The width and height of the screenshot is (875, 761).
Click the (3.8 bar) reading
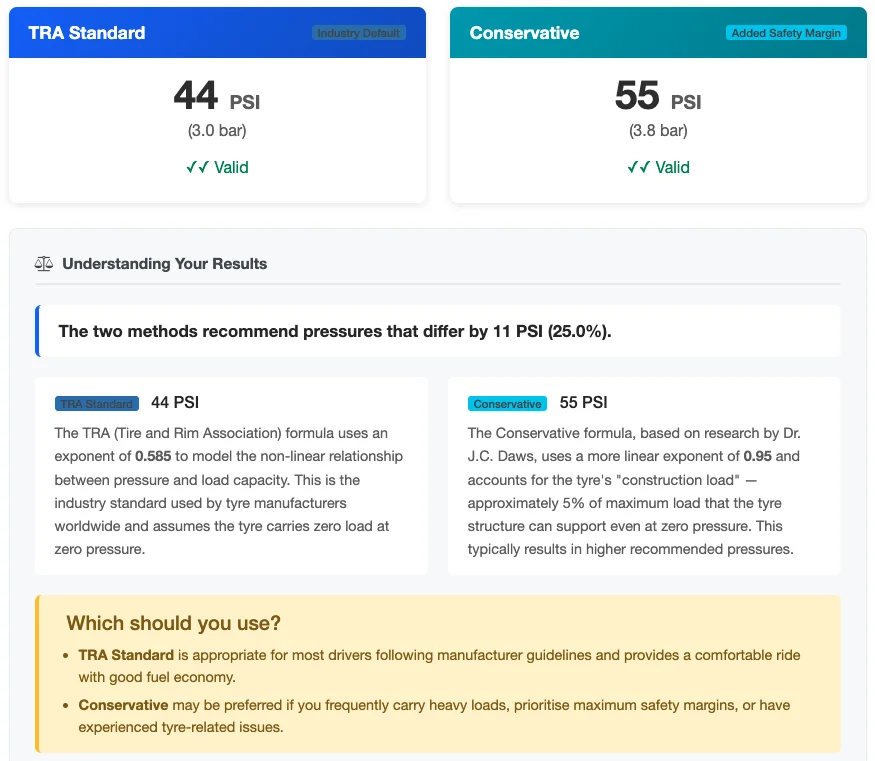tap(658, 131)
